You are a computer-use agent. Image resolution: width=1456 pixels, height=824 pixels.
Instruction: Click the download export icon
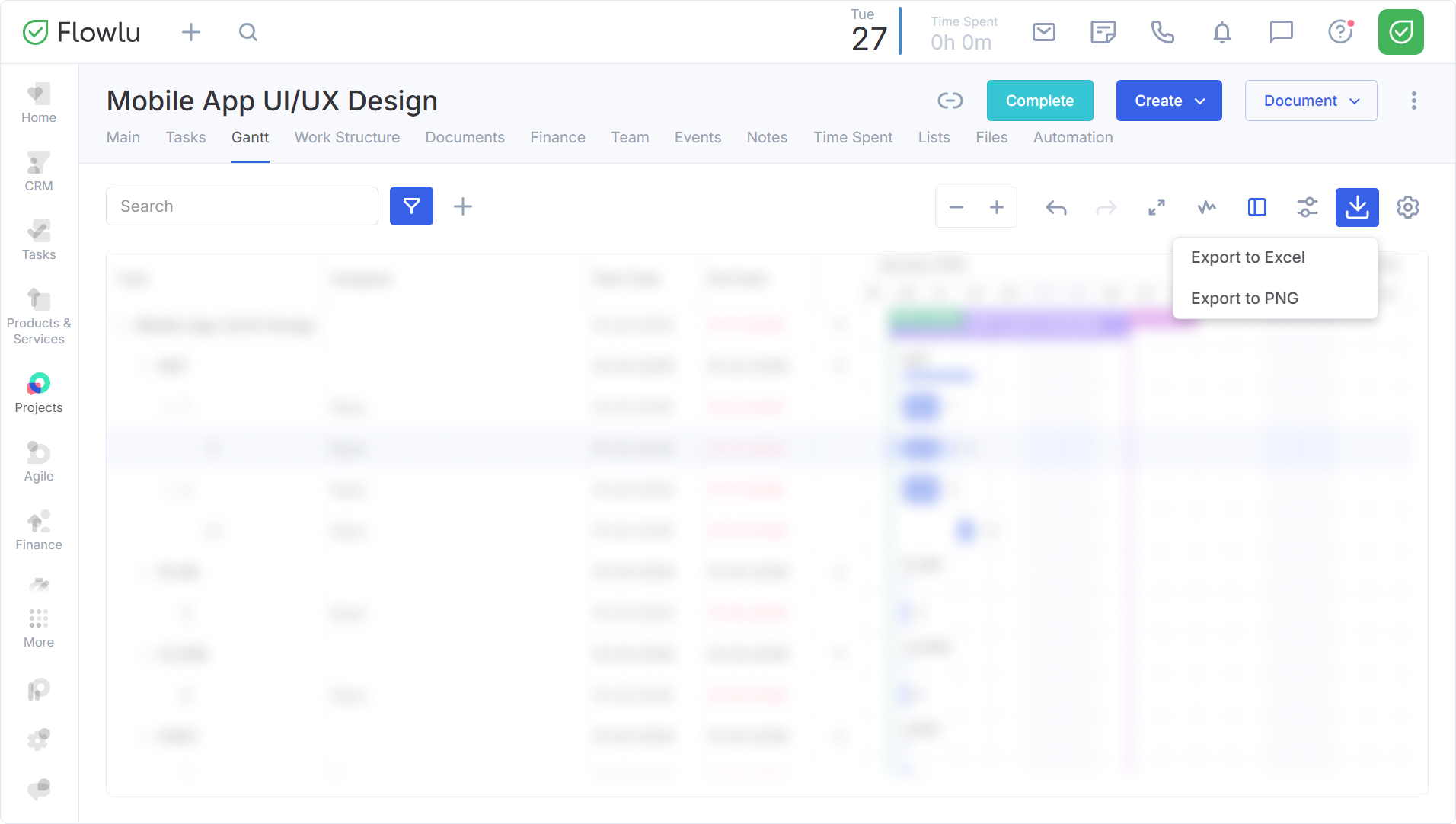pyautogui.click(x=1356, y=207)
